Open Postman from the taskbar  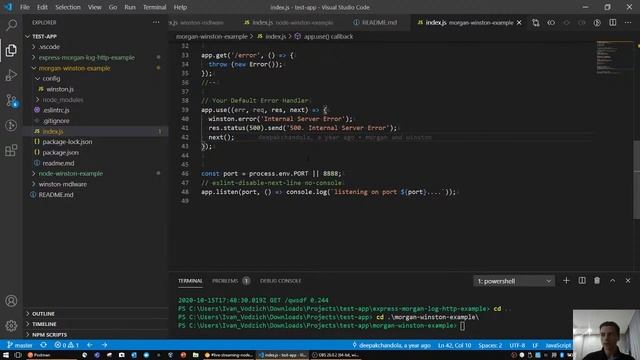pyautogui.click(x=39, y=355)
